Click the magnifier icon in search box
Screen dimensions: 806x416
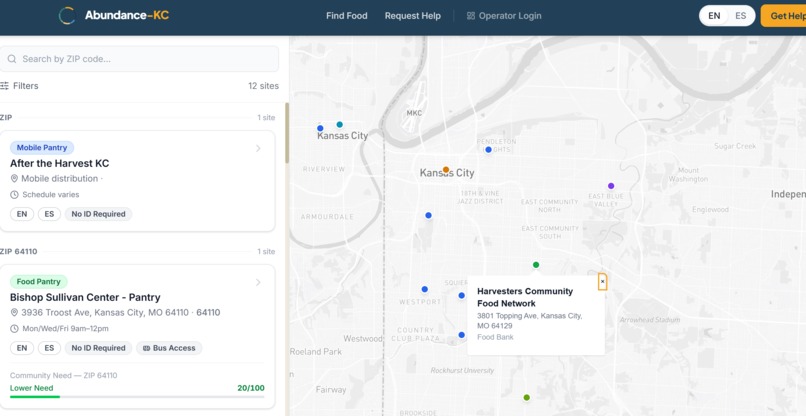(12, 59)
